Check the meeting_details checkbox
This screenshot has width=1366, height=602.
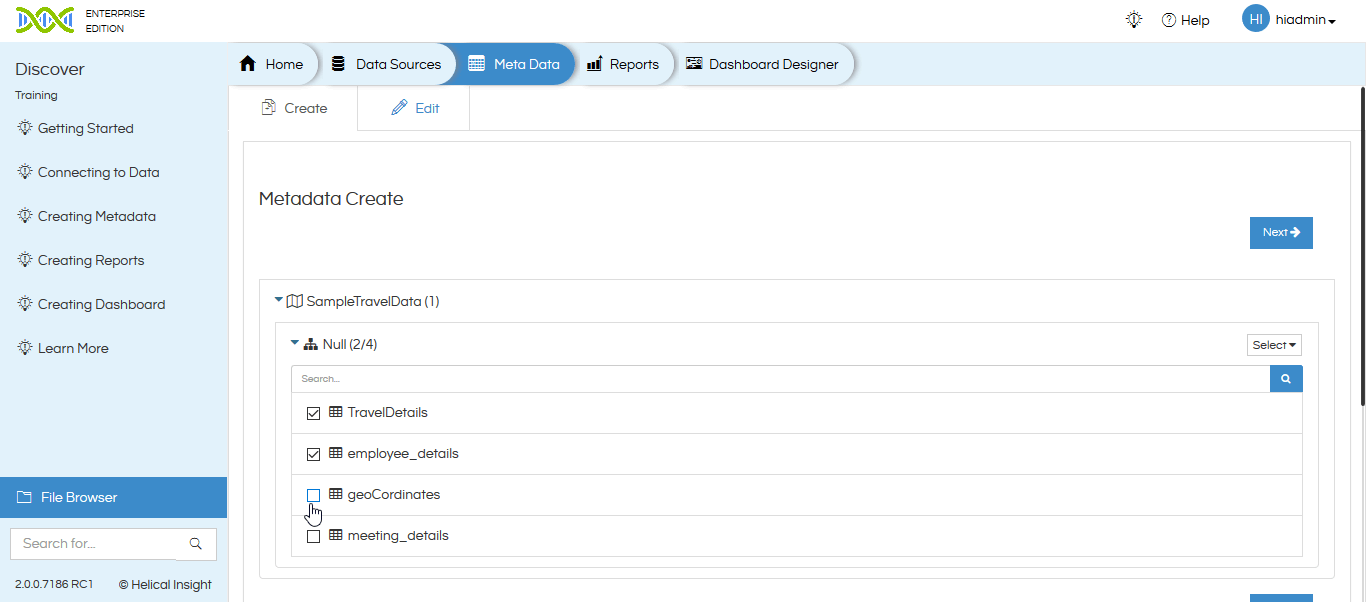pyautogui.click(x=314, y=536)
